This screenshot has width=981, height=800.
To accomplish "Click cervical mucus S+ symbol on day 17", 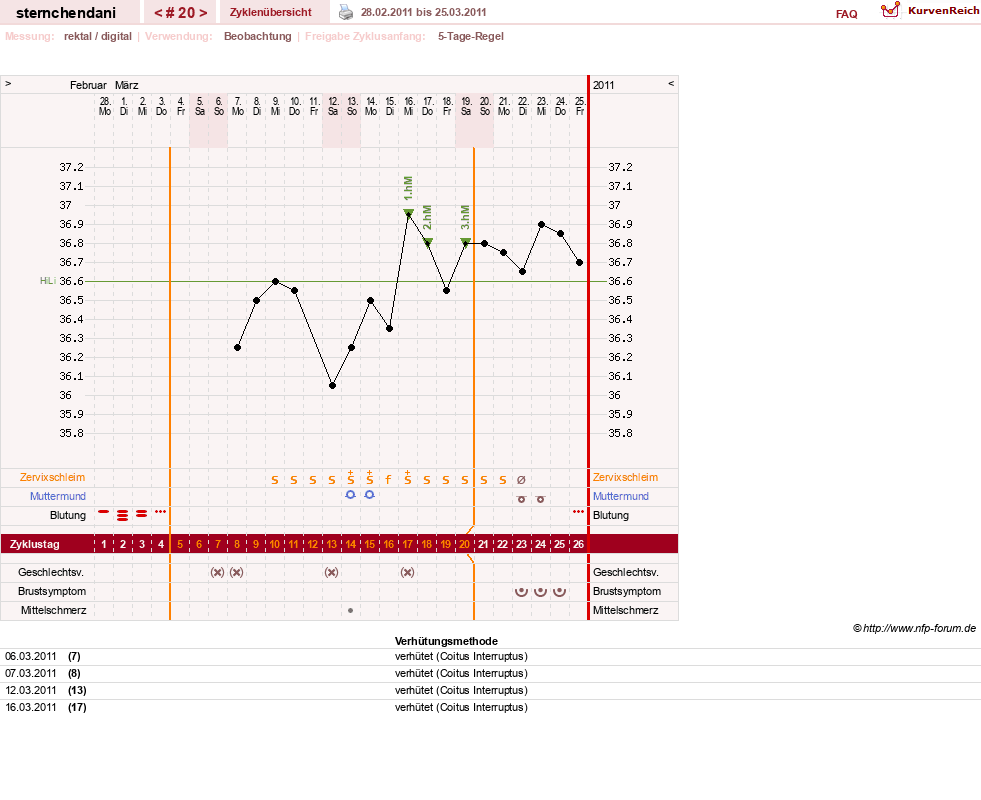I will click(408, 477).
